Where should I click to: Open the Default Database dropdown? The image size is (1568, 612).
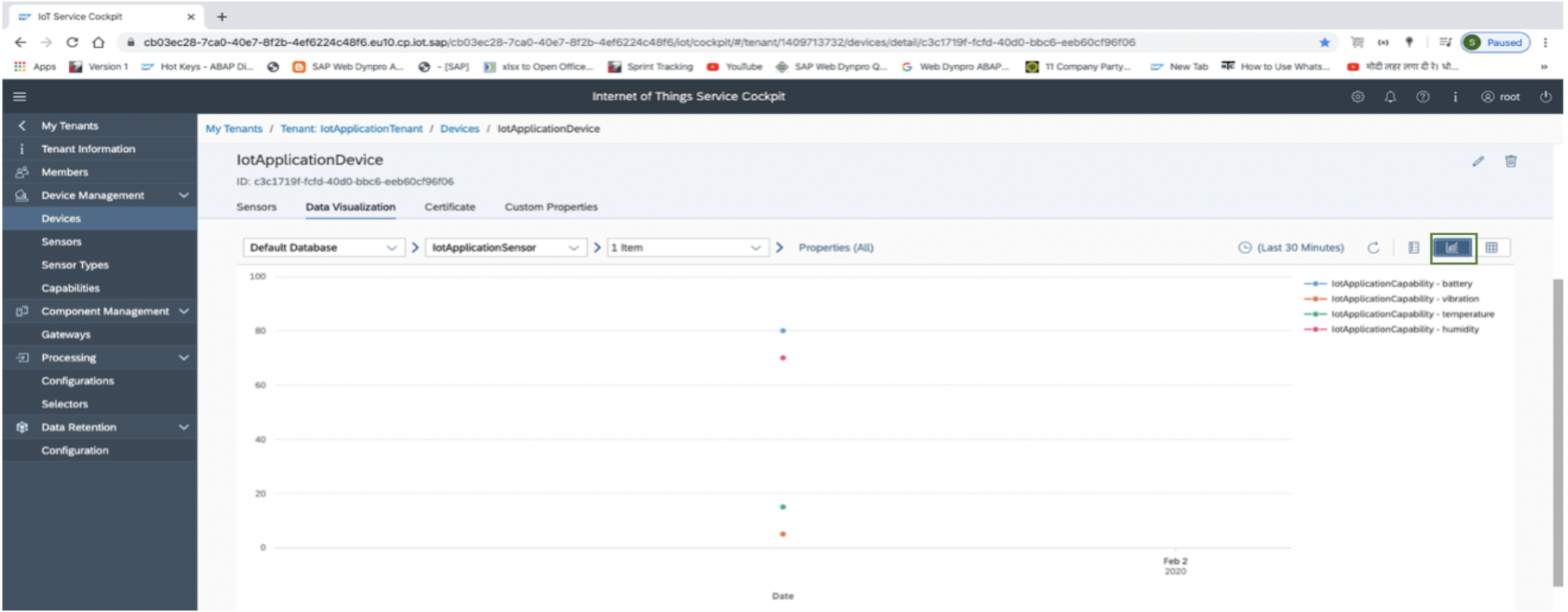pos(324,247)
